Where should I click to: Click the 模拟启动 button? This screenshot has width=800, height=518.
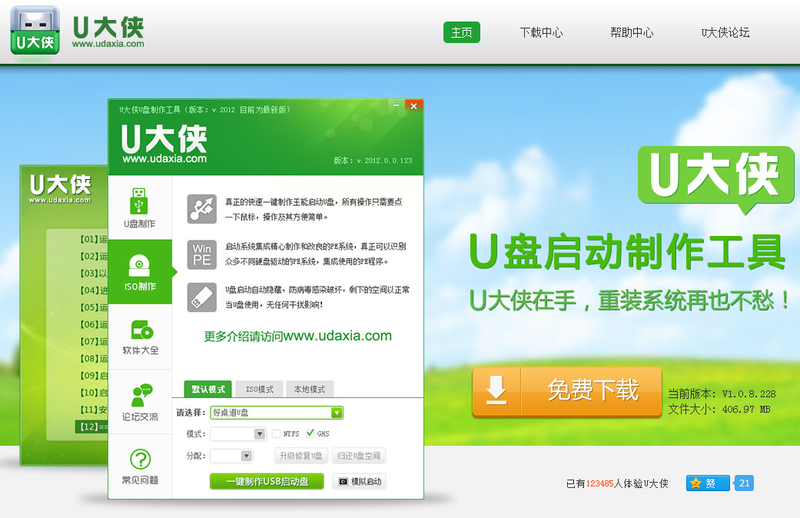click(359, 481)
